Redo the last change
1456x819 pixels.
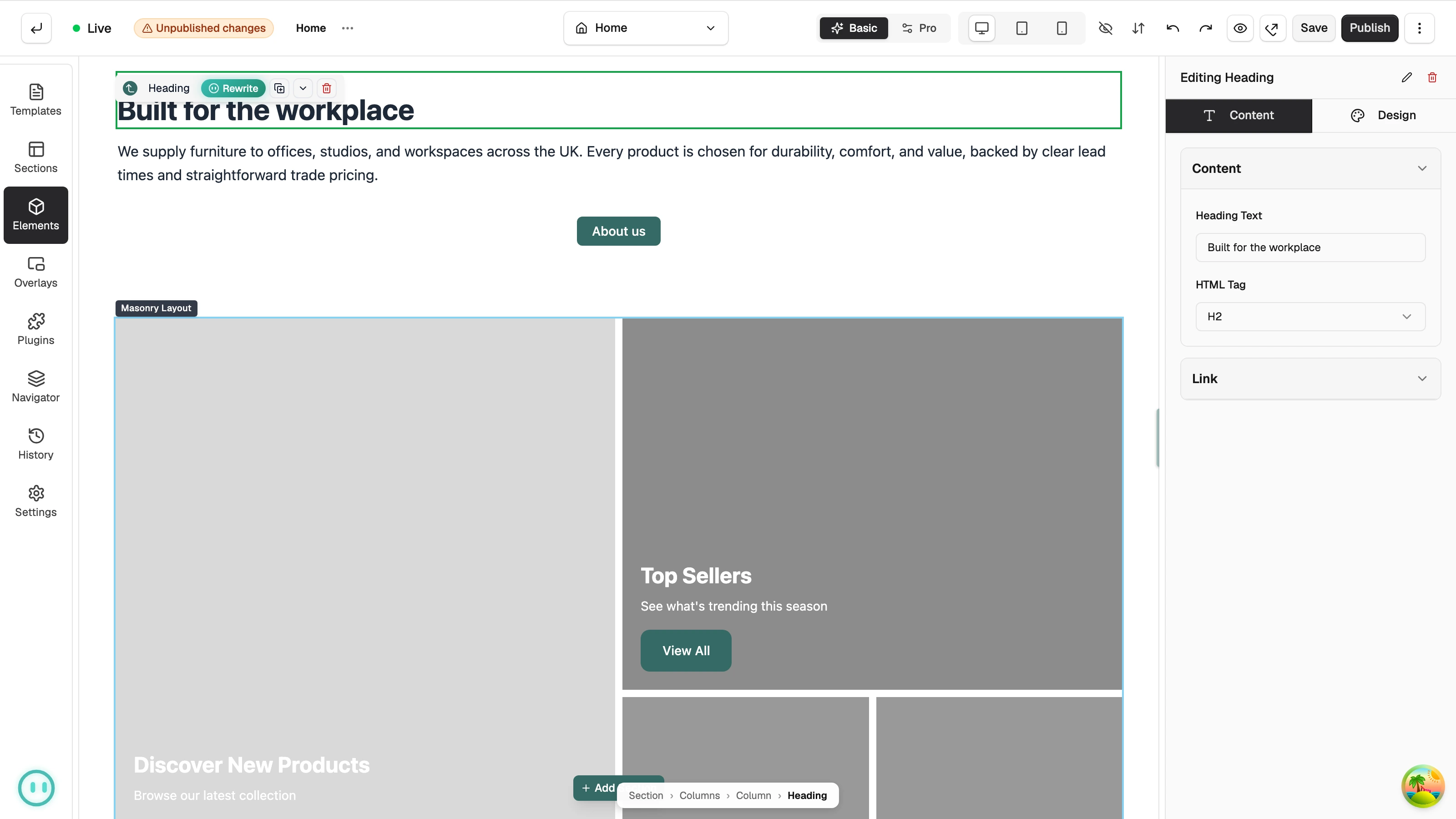[1206, 28]
